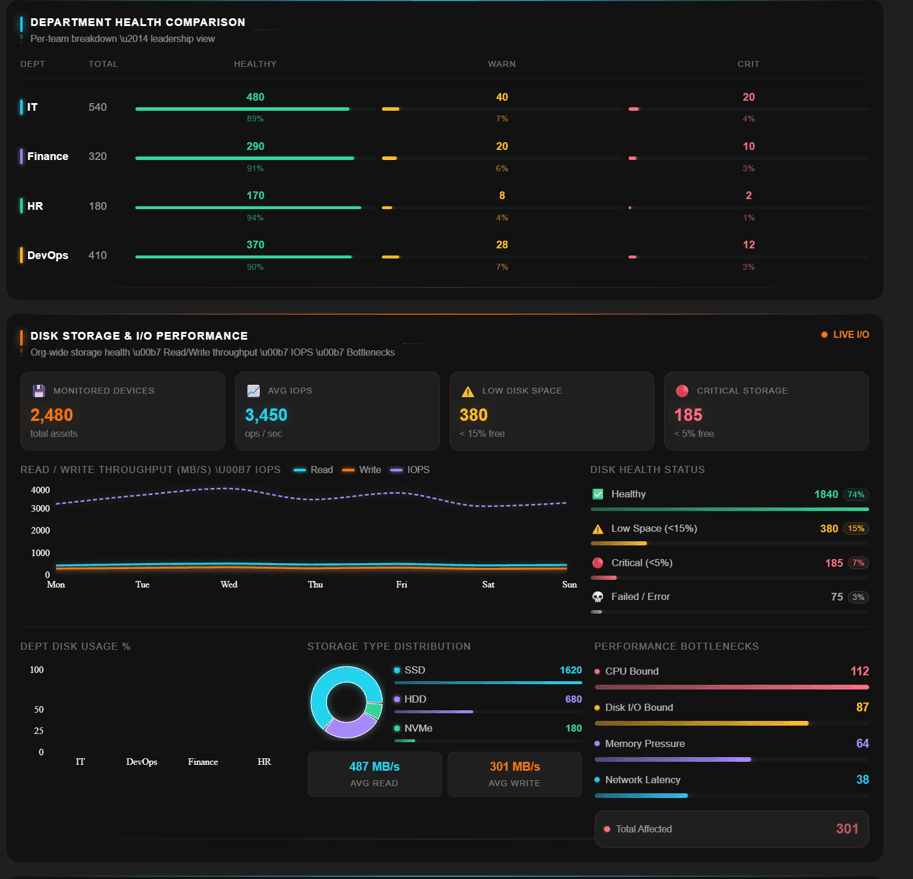The width and height of the screenshot is (913, 879).
Task: Click the warning icon beside Low Space (<15%)
Action: [x=597, y=529]
